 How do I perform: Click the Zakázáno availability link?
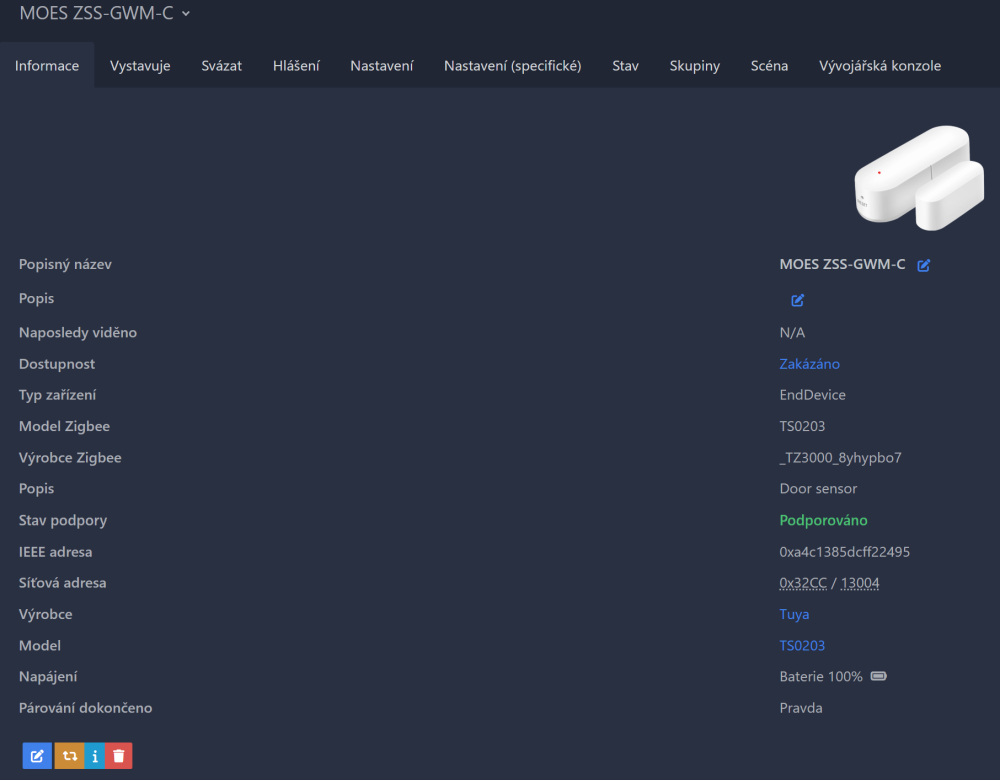click(x=809, y=364)
